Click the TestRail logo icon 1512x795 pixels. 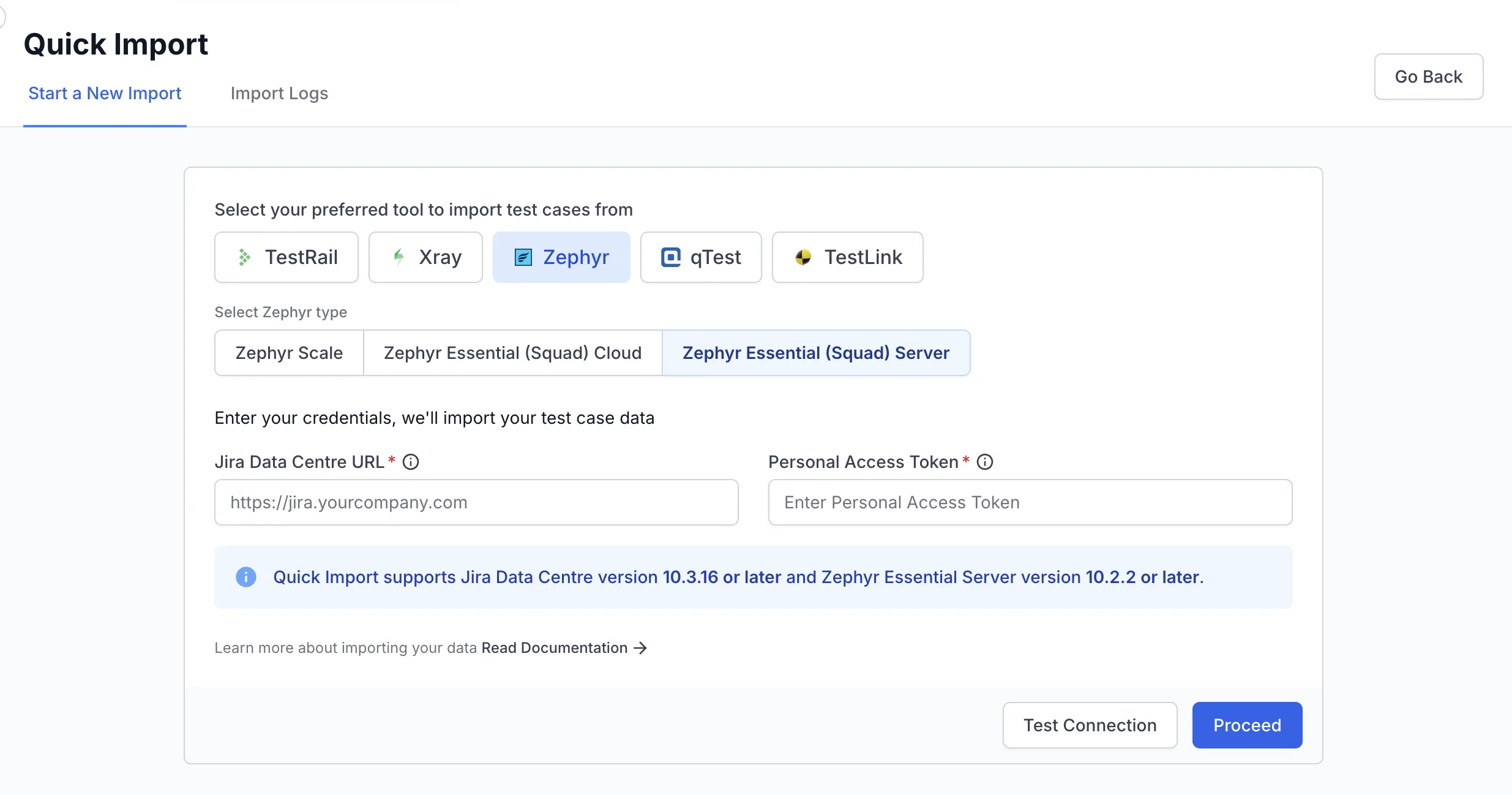244,257
